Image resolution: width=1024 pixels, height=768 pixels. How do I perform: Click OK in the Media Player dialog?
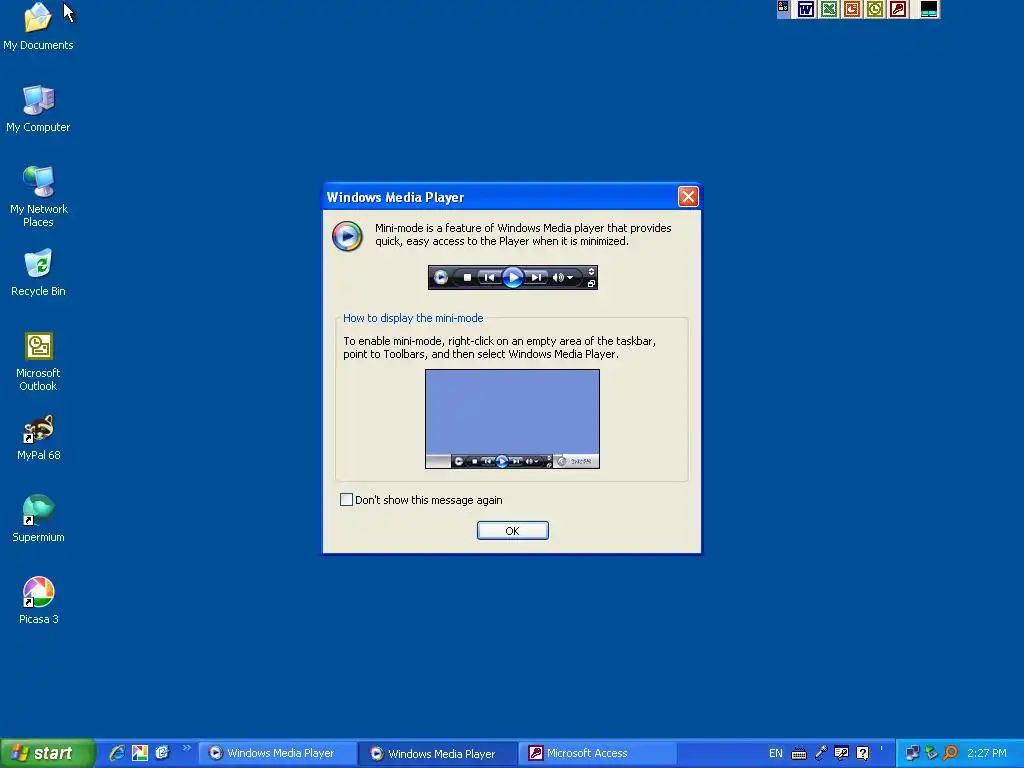coord(513,530)
